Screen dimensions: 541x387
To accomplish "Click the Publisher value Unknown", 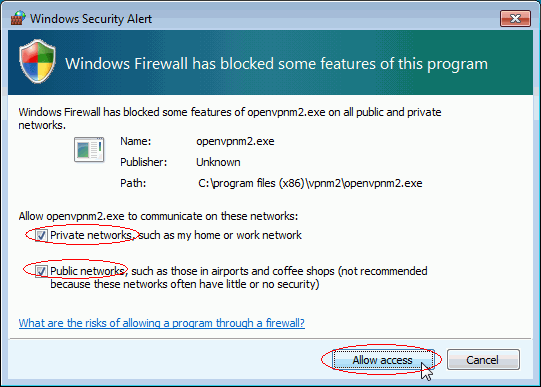I will click(218, 162).
